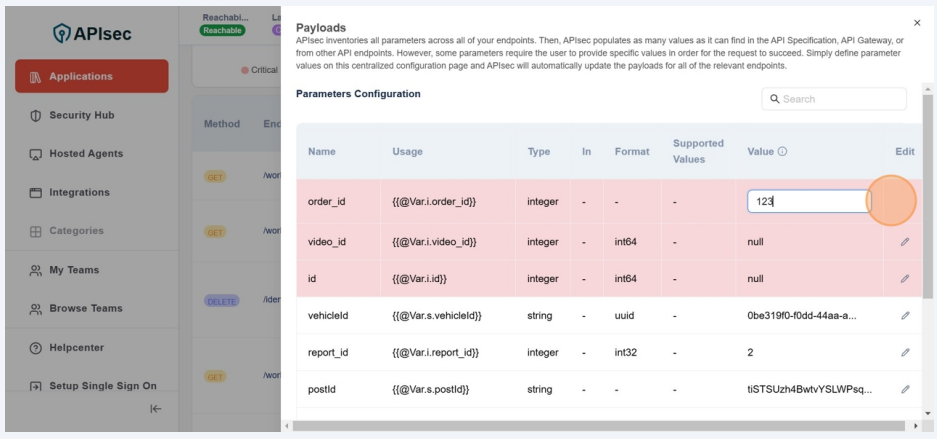Screen dimensions: 937x439
Task: Click the Critical legend item
Action: [x=259, y=70]
